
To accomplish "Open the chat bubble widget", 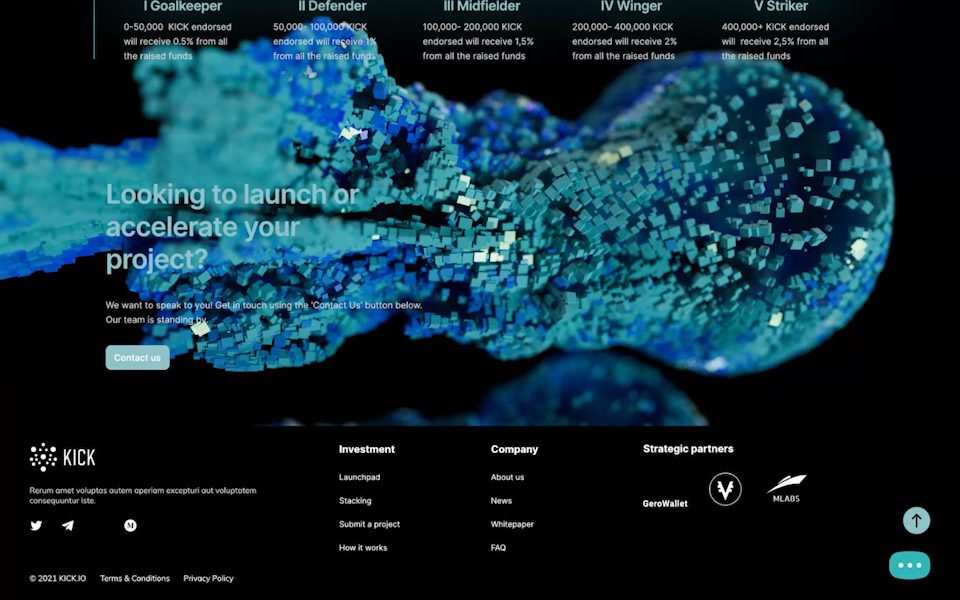I will coord(910,565).
